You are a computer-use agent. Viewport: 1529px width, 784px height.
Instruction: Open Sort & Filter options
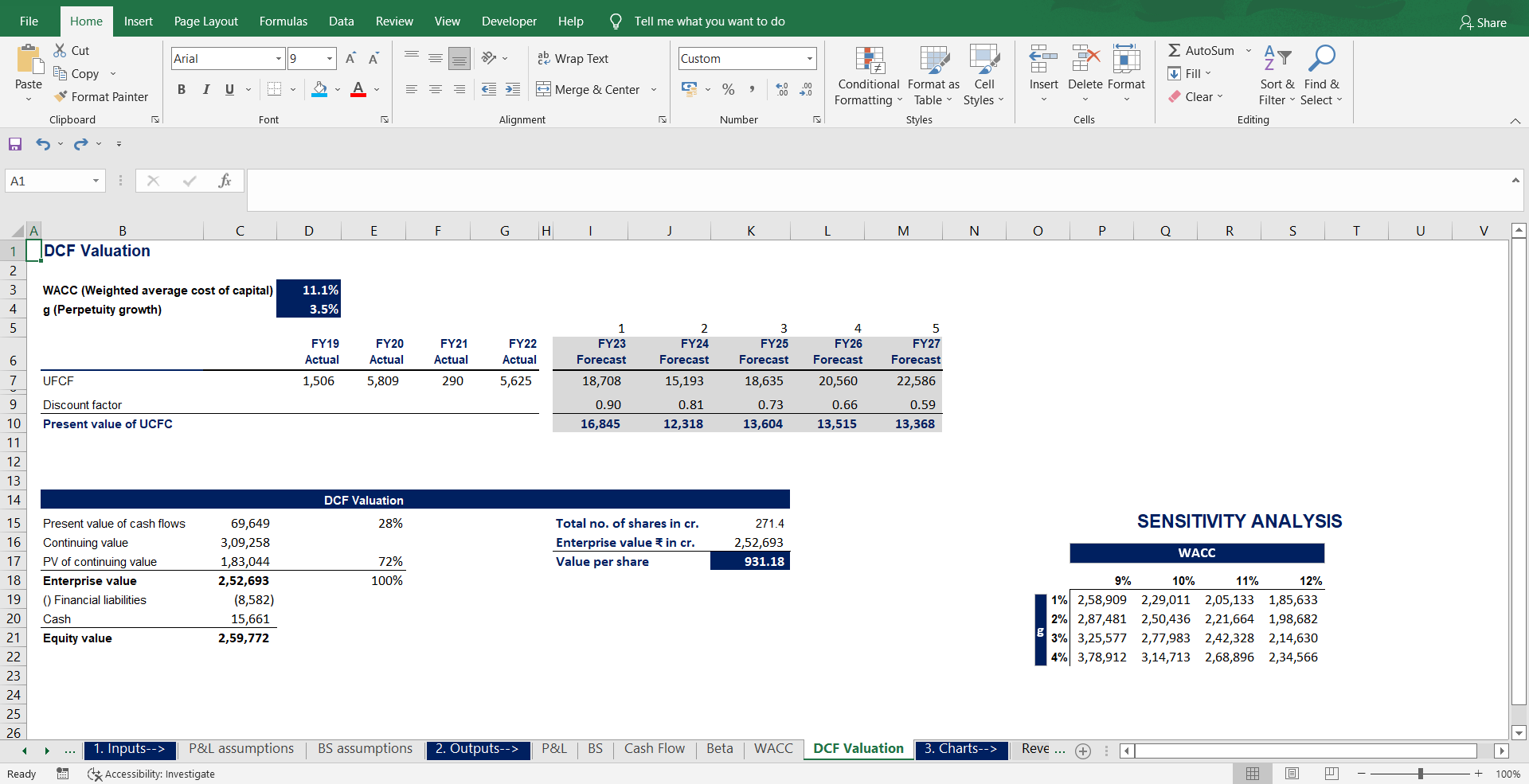(x=1277, y=76)
